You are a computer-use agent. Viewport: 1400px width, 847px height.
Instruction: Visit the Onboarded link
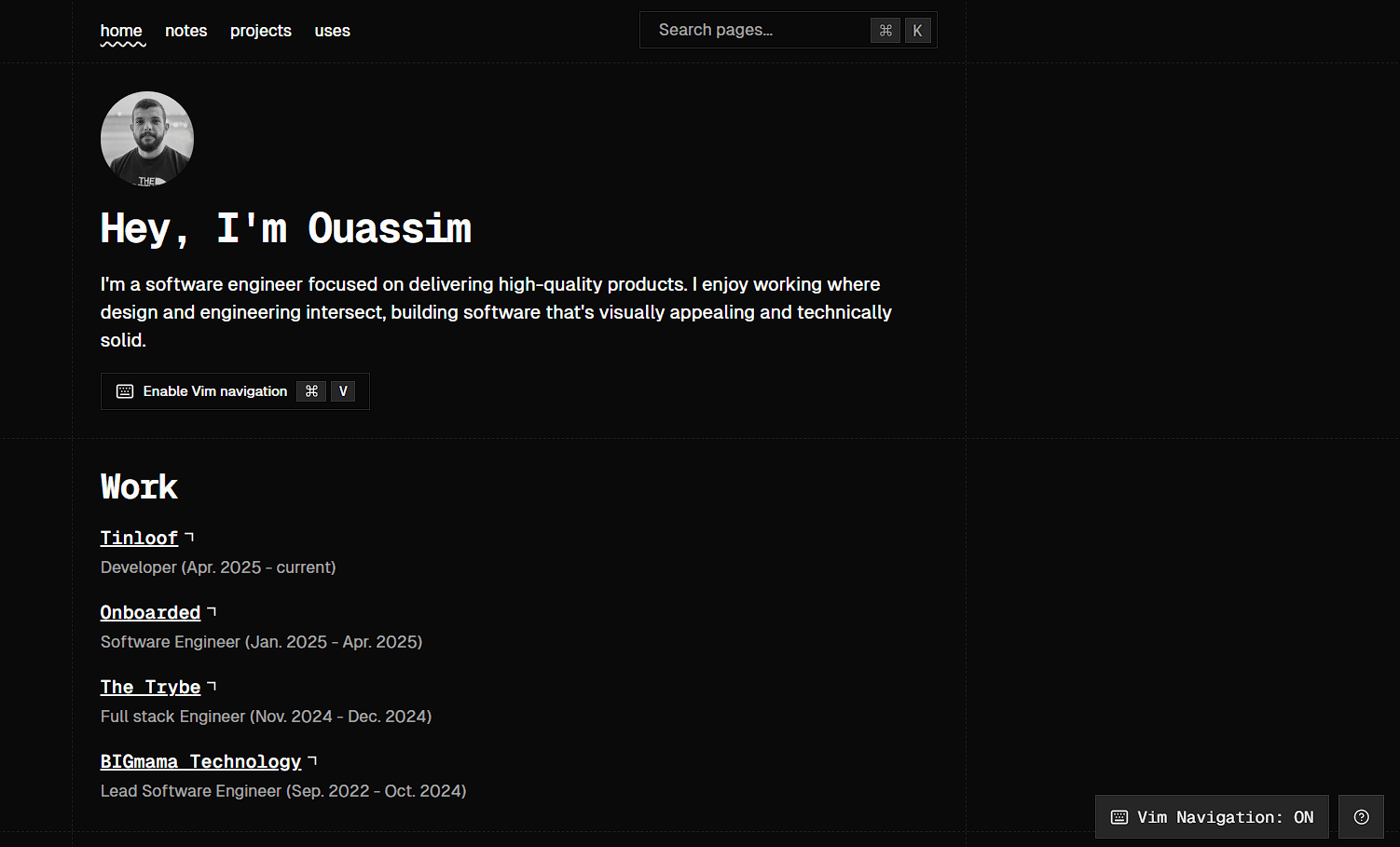[x=150, y=612]
